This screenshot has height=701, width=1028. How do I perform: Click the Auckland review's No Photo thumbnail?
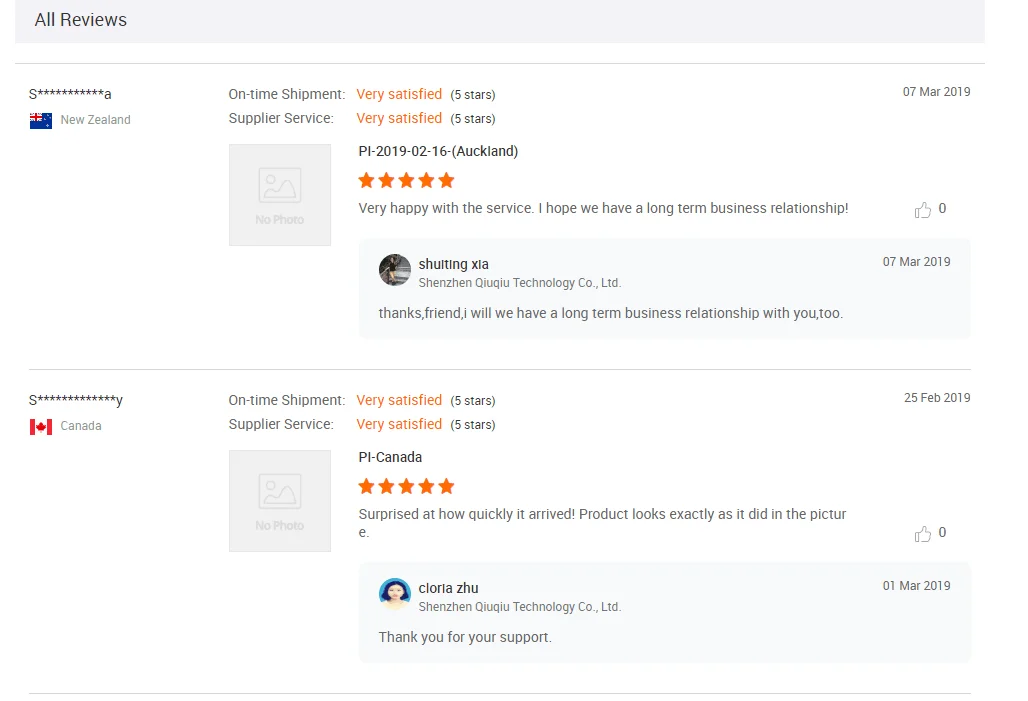(280, 195)
